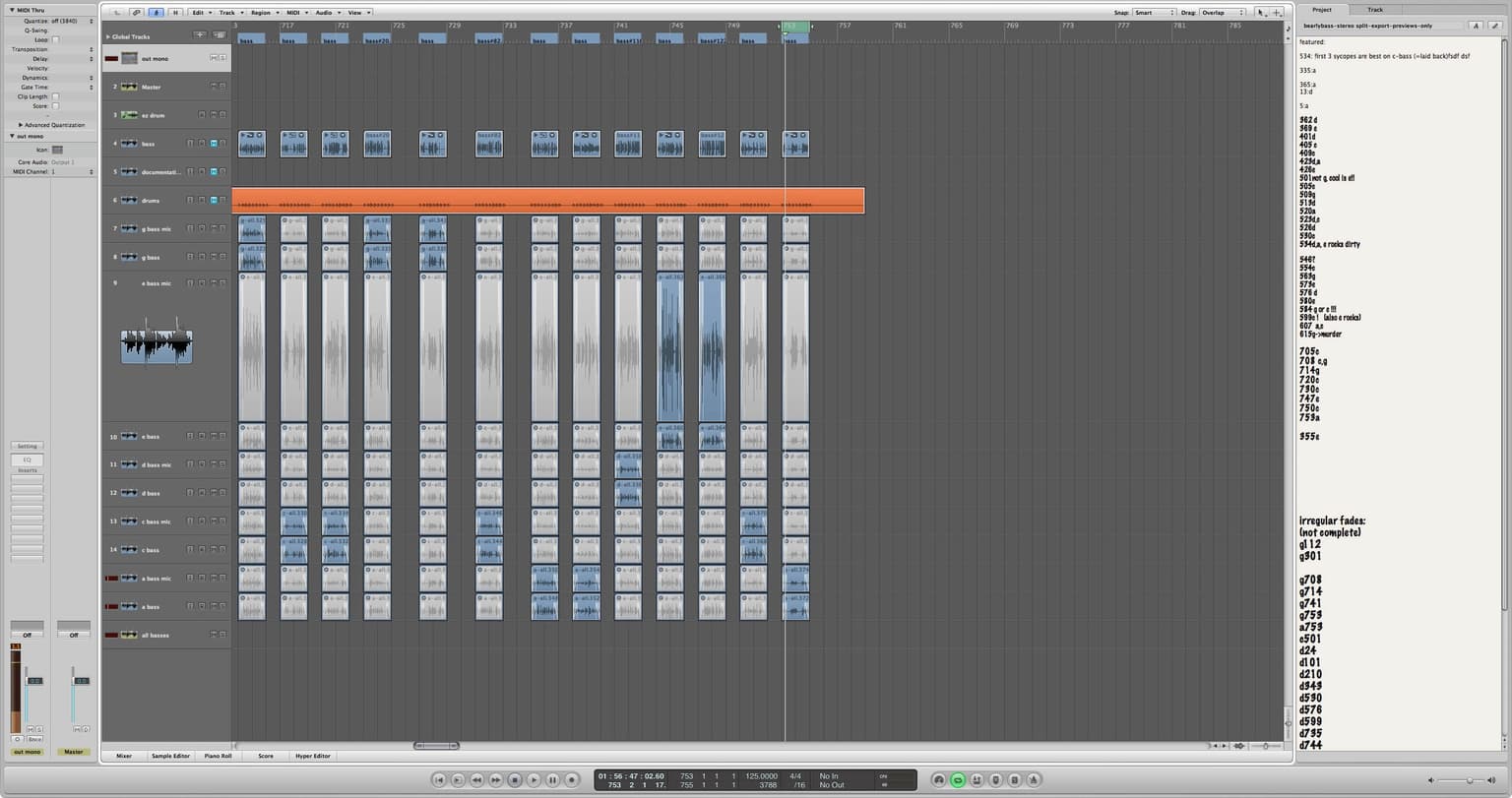Toggle solo on the out mono track
The height and width of the screenshot is (798, 1512).
(222, 59)
